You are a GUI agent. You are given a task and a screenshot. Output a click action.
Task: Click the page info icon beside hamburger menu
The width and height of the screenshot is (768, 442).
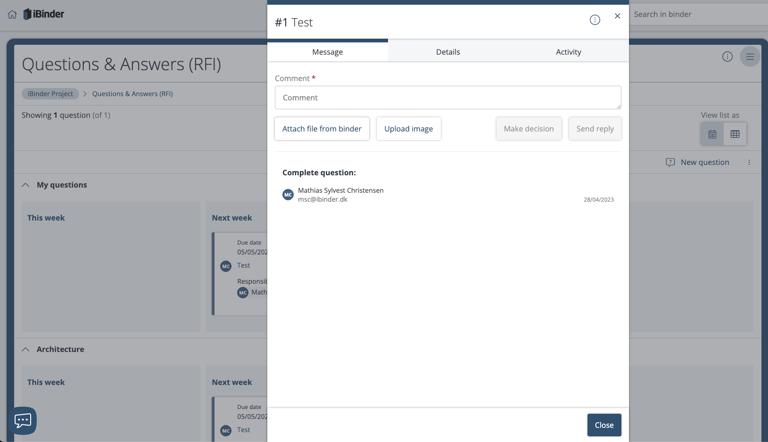coord(727,57)
